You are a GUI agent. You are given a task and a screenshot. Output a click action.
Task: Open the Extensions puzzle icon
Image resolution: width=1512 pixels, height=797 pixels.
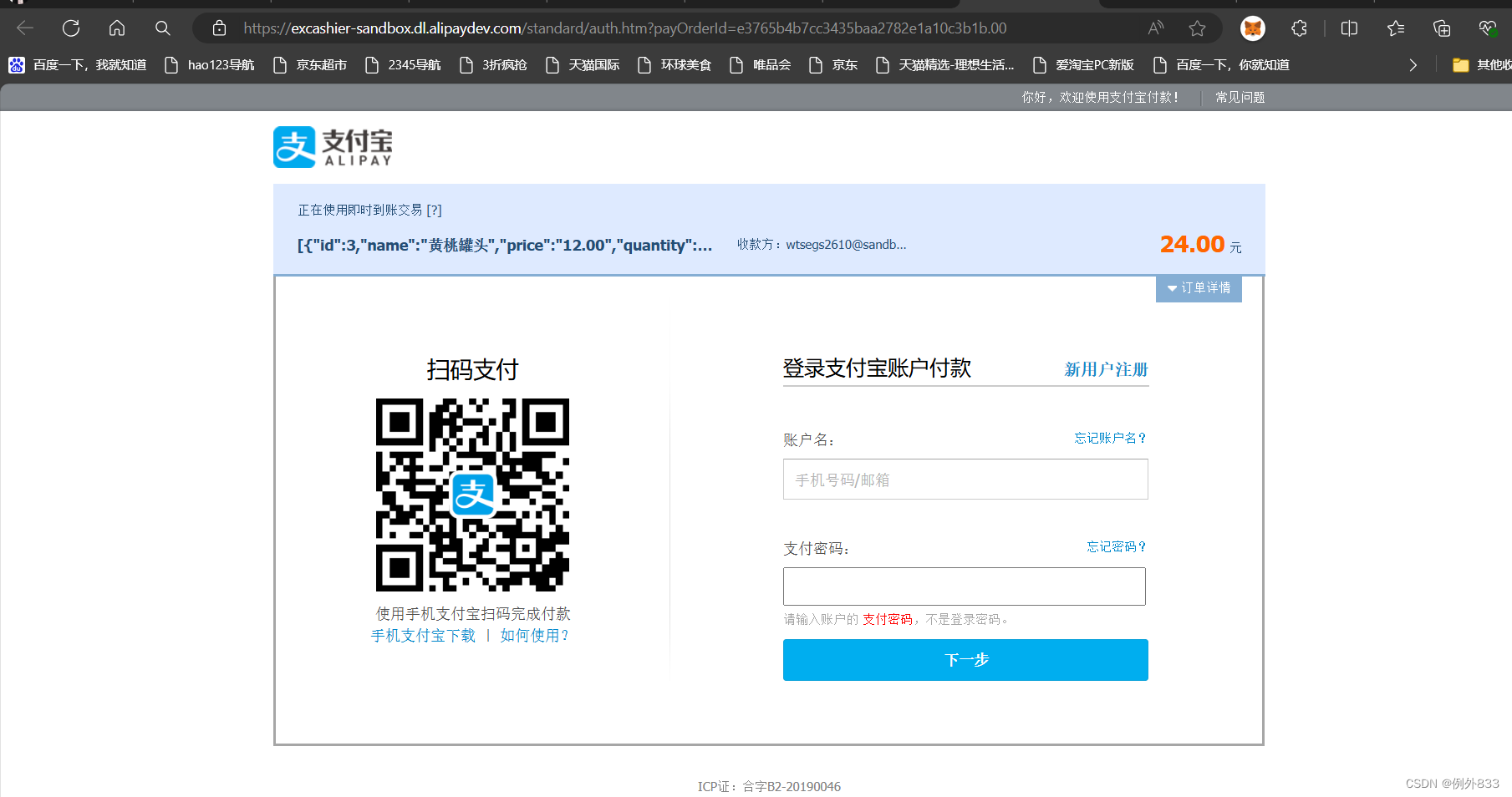tap(1299, 28)
